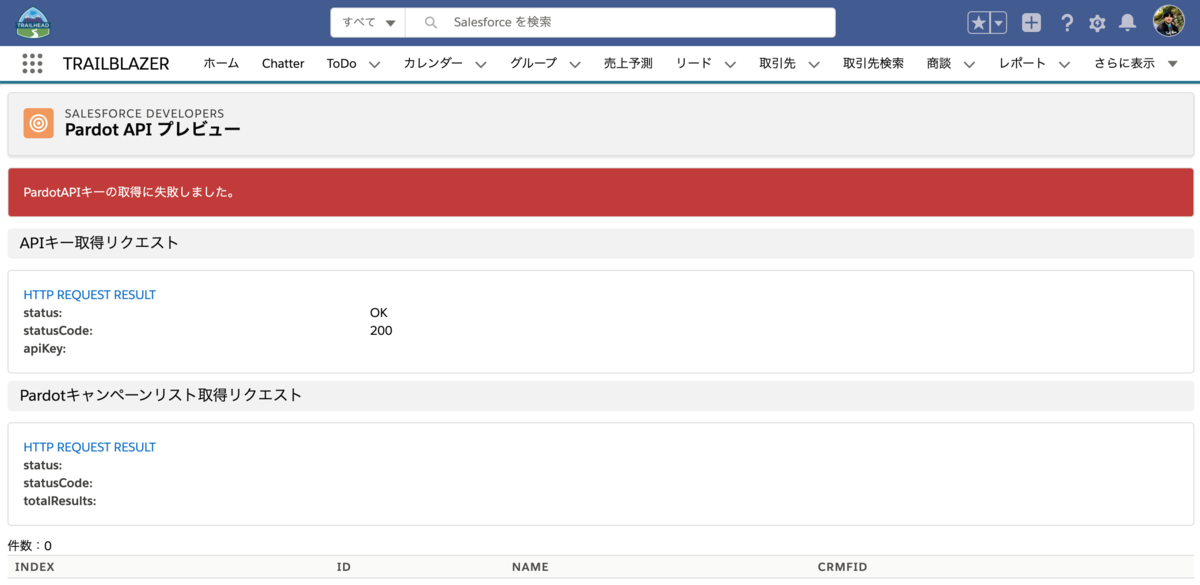Screen dimensions: 1200x585
Task: Expand the リード tab chevron
Action: point(730,64)
